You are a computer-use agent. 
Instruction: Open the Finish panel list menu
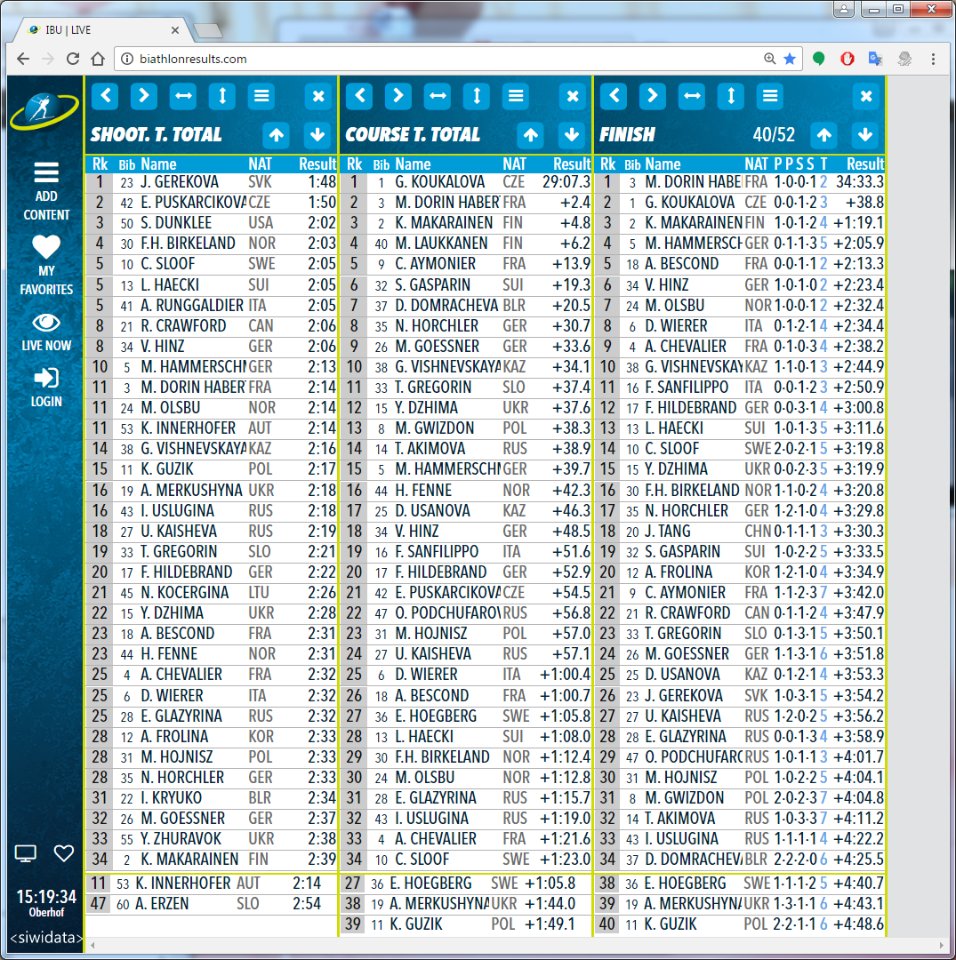point(770,96)
